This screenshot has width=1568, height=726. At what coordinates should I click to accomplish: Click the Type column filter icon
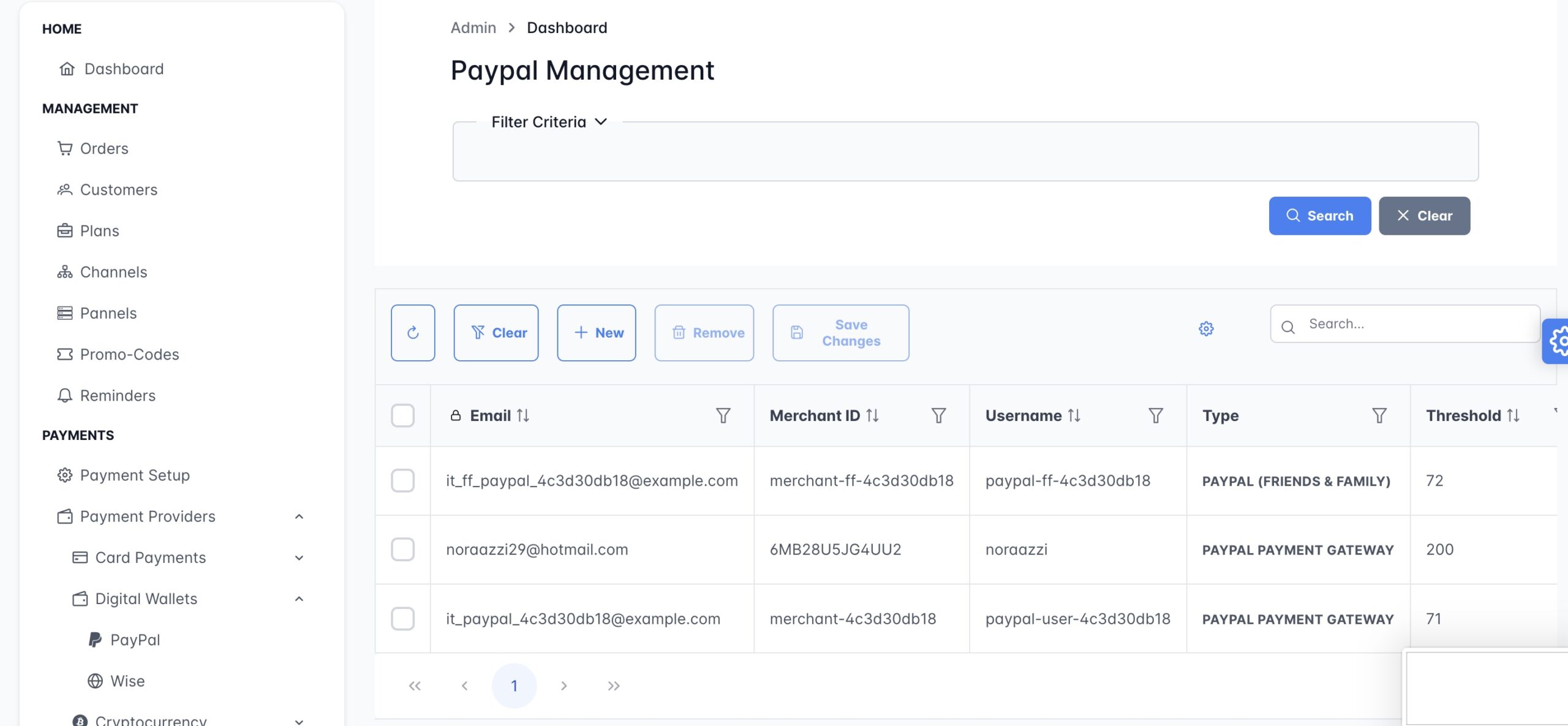coord(1379,416)
